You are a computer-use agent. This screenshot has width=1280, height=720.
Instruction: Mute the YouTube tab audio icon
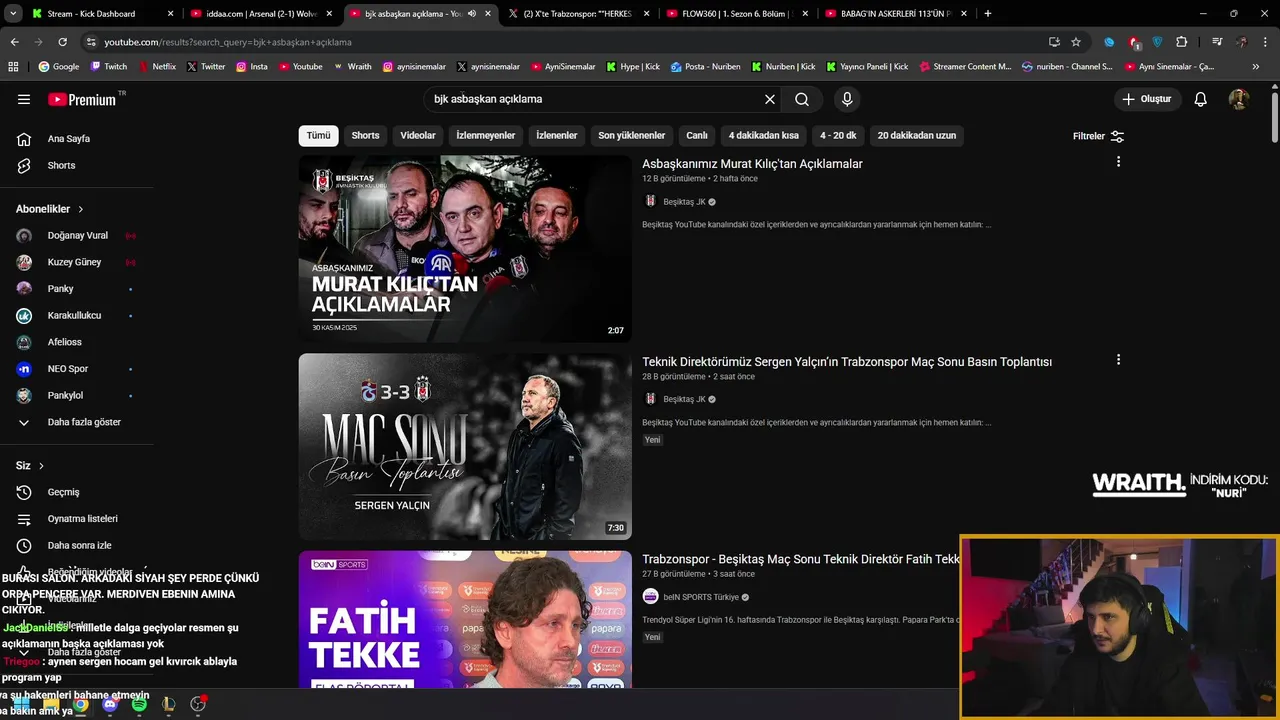point(472,13)
